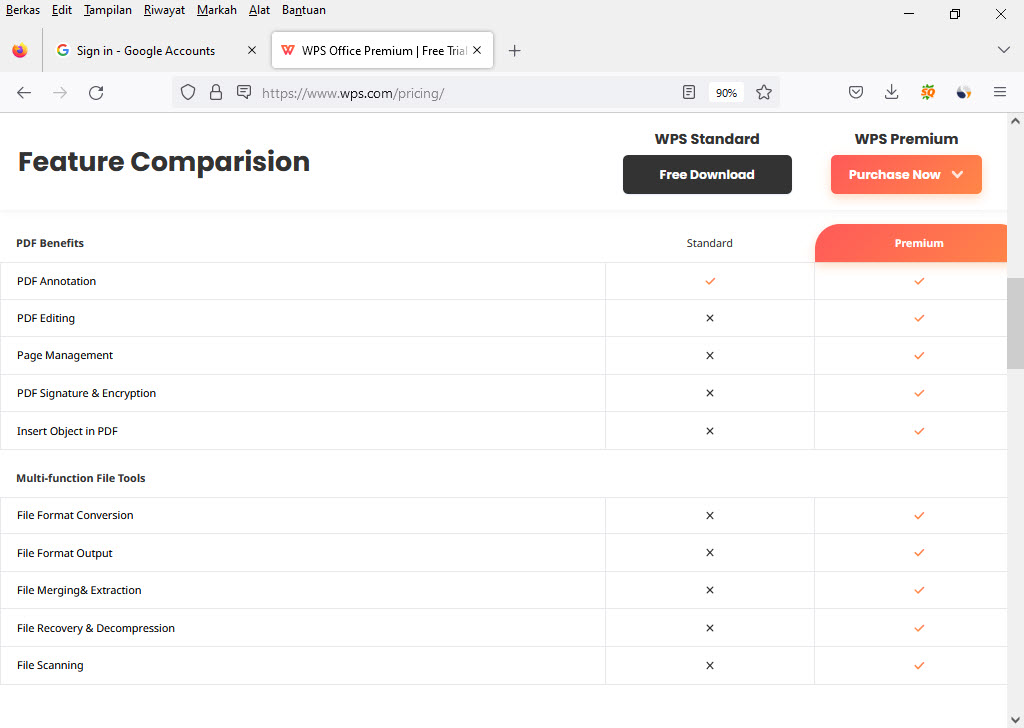Open the Firefox application menu
Image resolution: width=1024 pixels, height=728 pixels.
999,92
